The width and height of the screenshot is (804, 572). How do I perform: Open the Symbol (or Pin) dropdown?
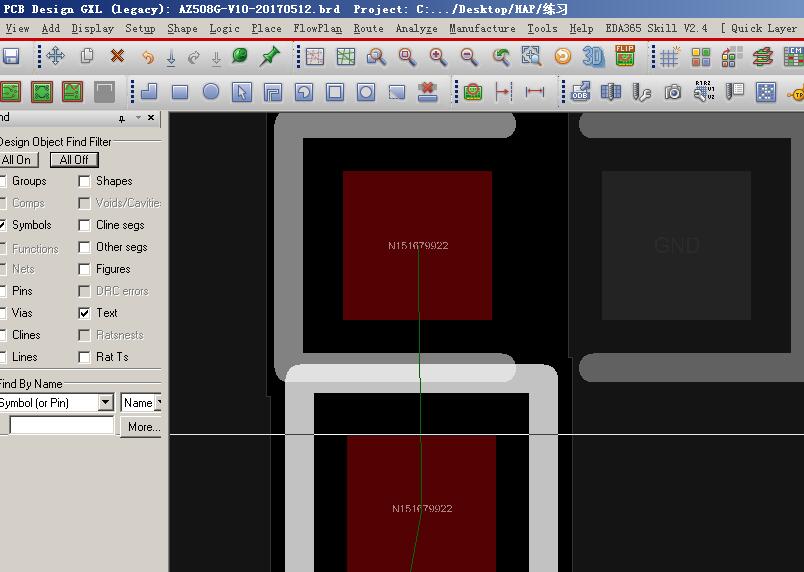click(105, 403)
